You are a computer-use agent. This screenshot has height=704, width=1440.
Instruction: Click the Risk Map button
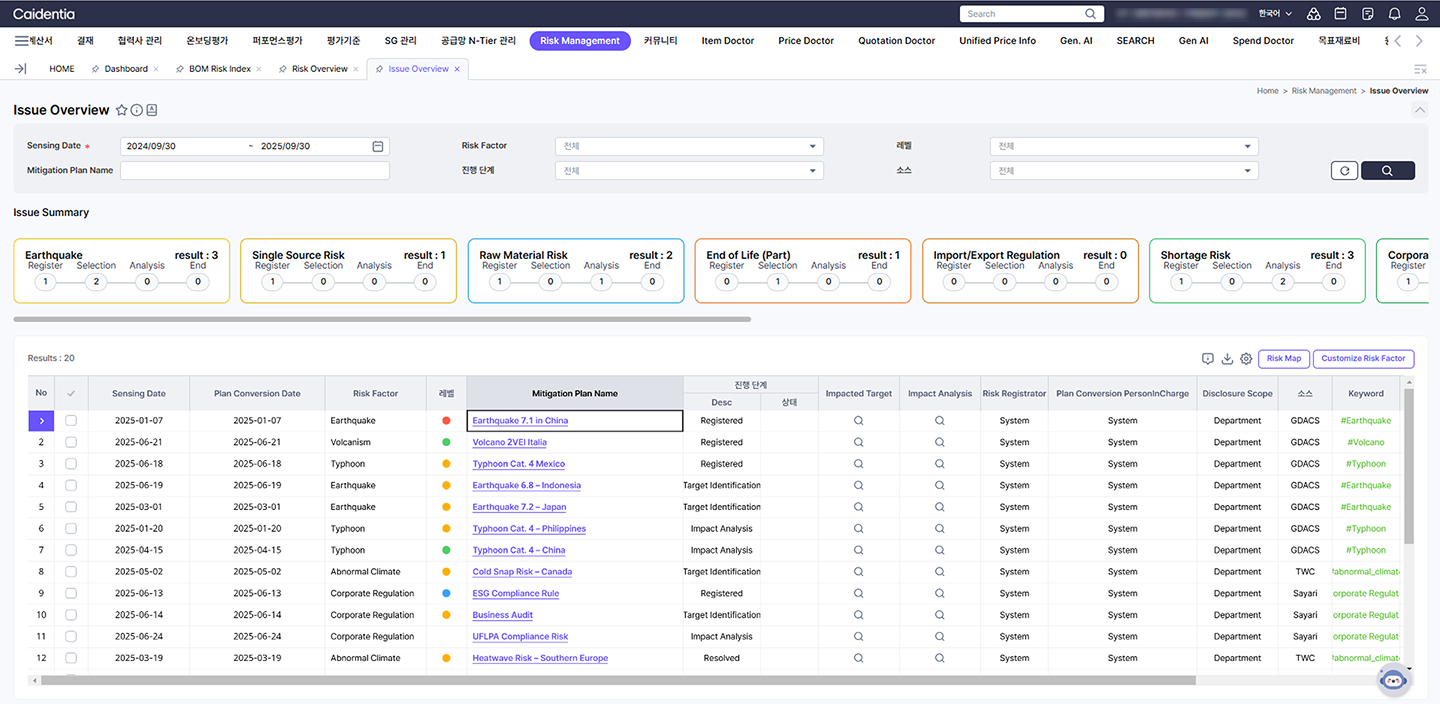[1283, 359]
